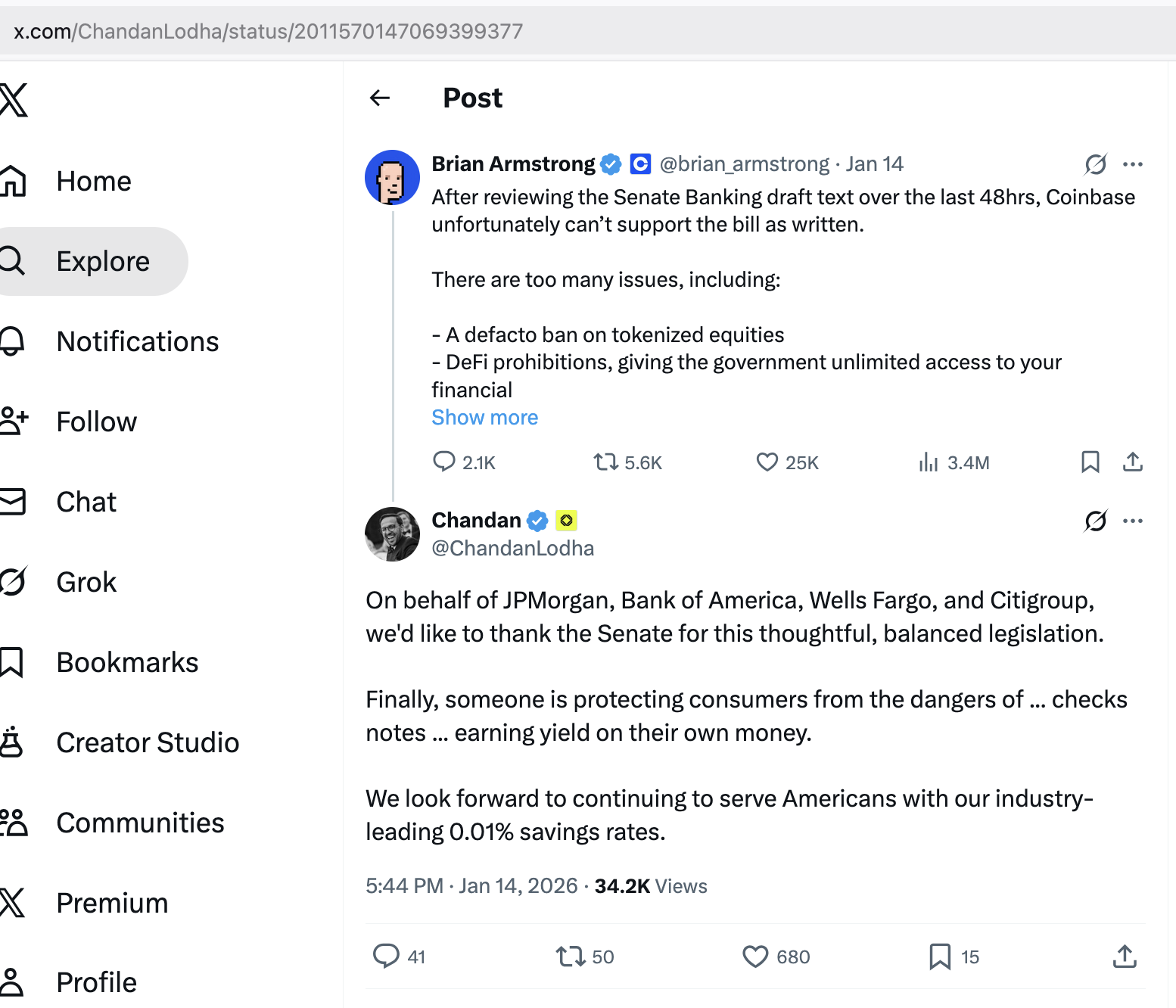Like Brian Armstrong's post
This screenshot has width=1176, height=1008.
767,462
